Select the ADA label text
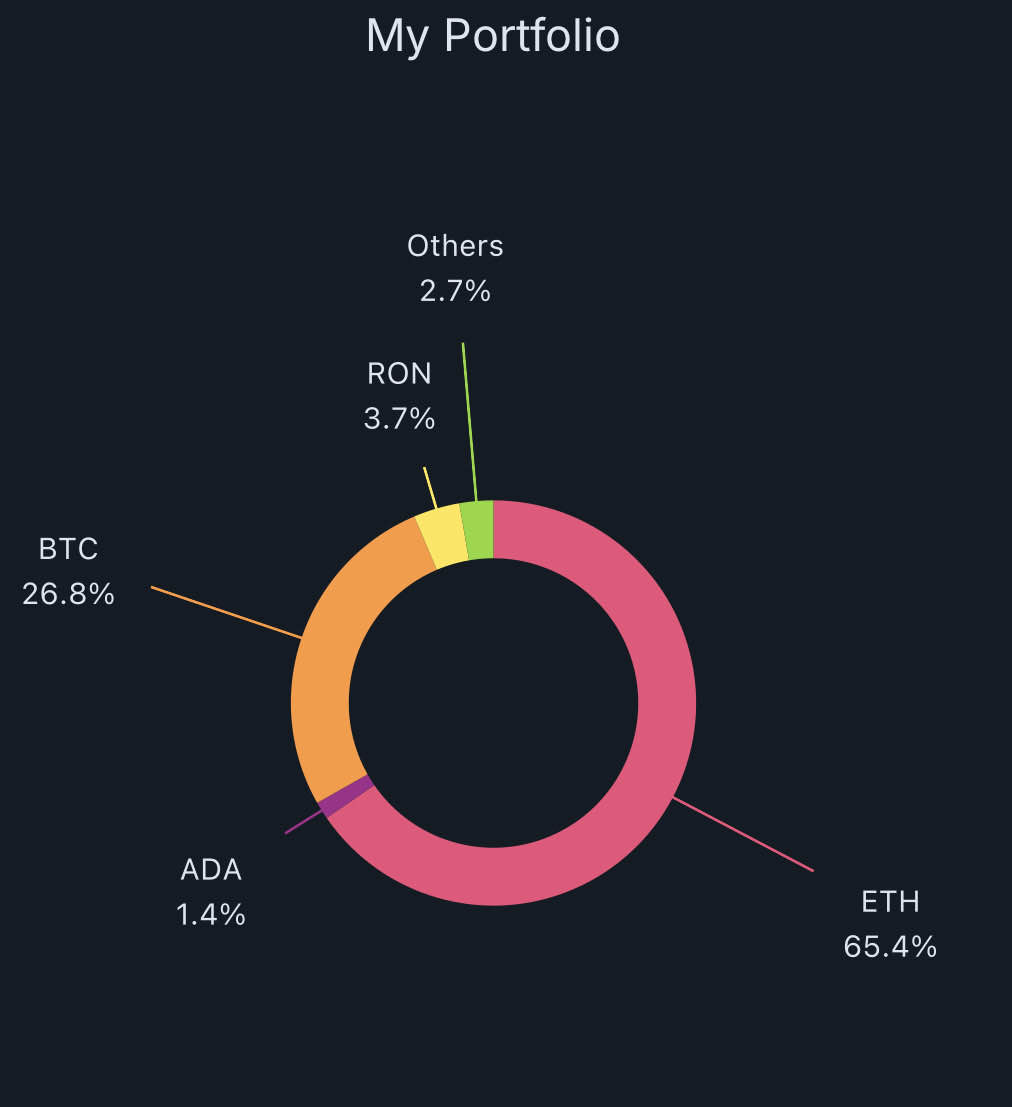The width and height of the screenshot is (1012, 1107). pyautogui.click(x=211, y=869)
